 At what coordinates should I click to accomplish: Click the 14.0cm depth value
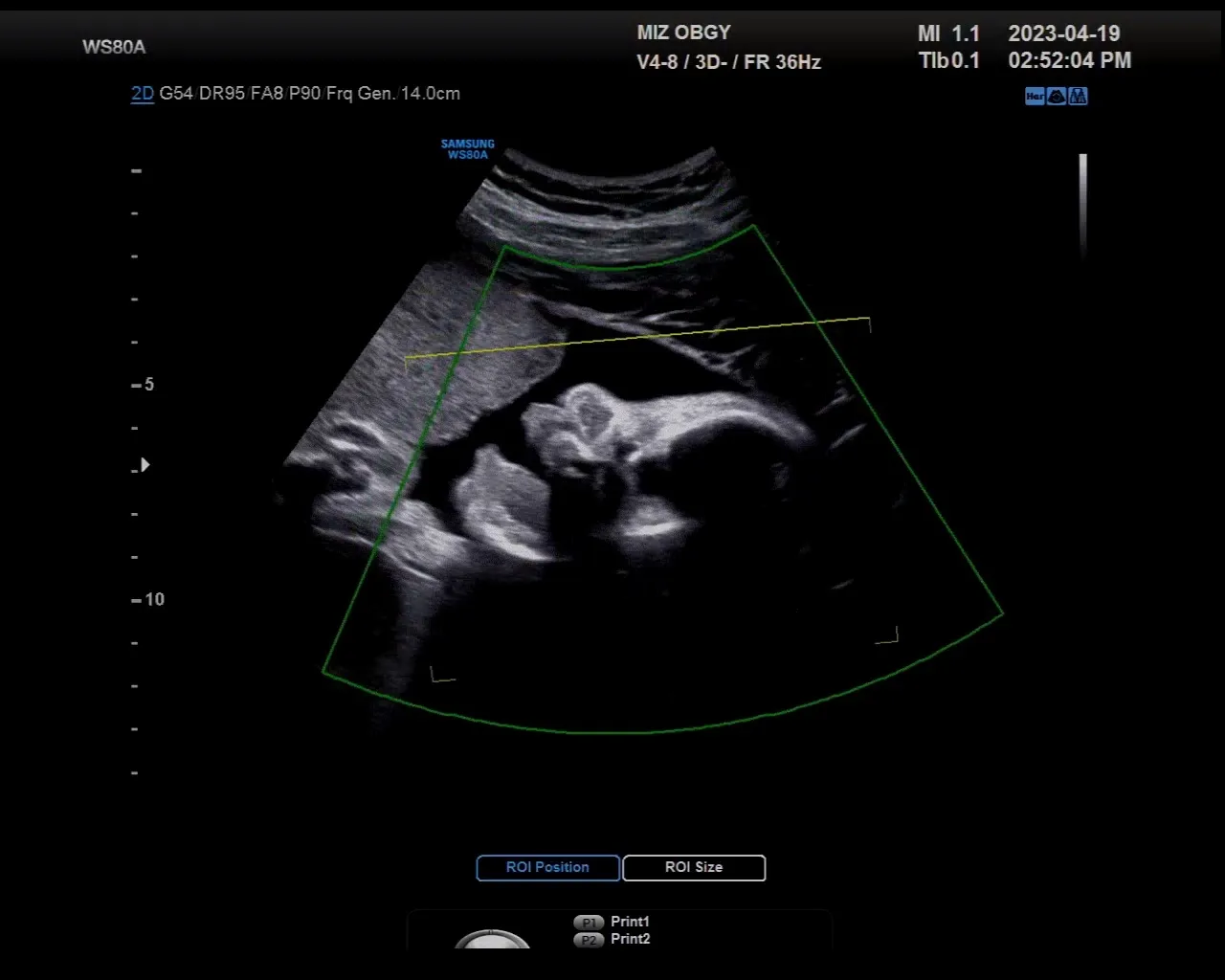click(x=431, y=94)
